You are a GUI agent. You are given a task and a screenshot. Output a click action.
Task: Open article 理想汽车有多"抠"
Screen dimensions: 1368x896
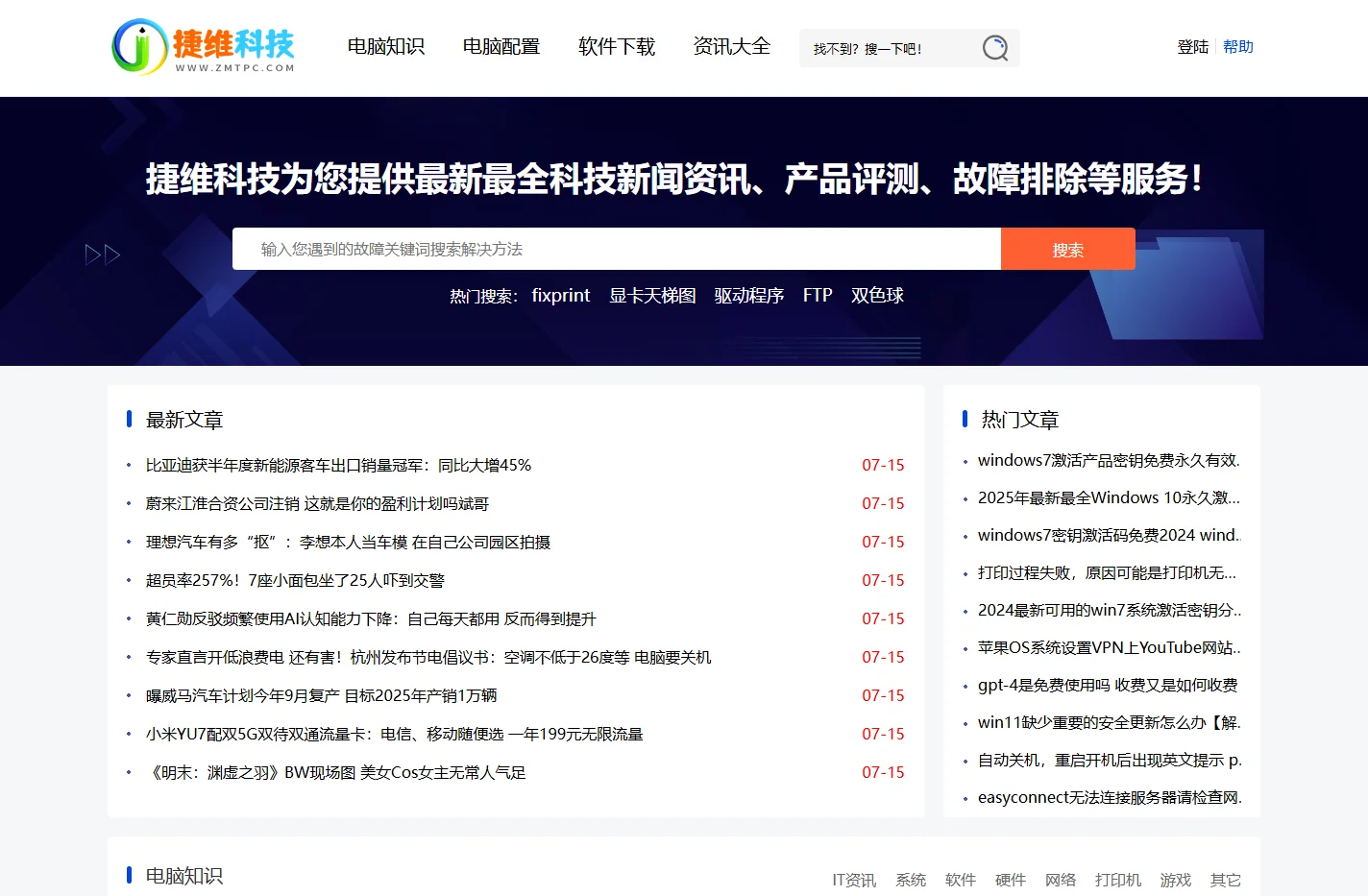pyautogui.click(x=348, y=542)
